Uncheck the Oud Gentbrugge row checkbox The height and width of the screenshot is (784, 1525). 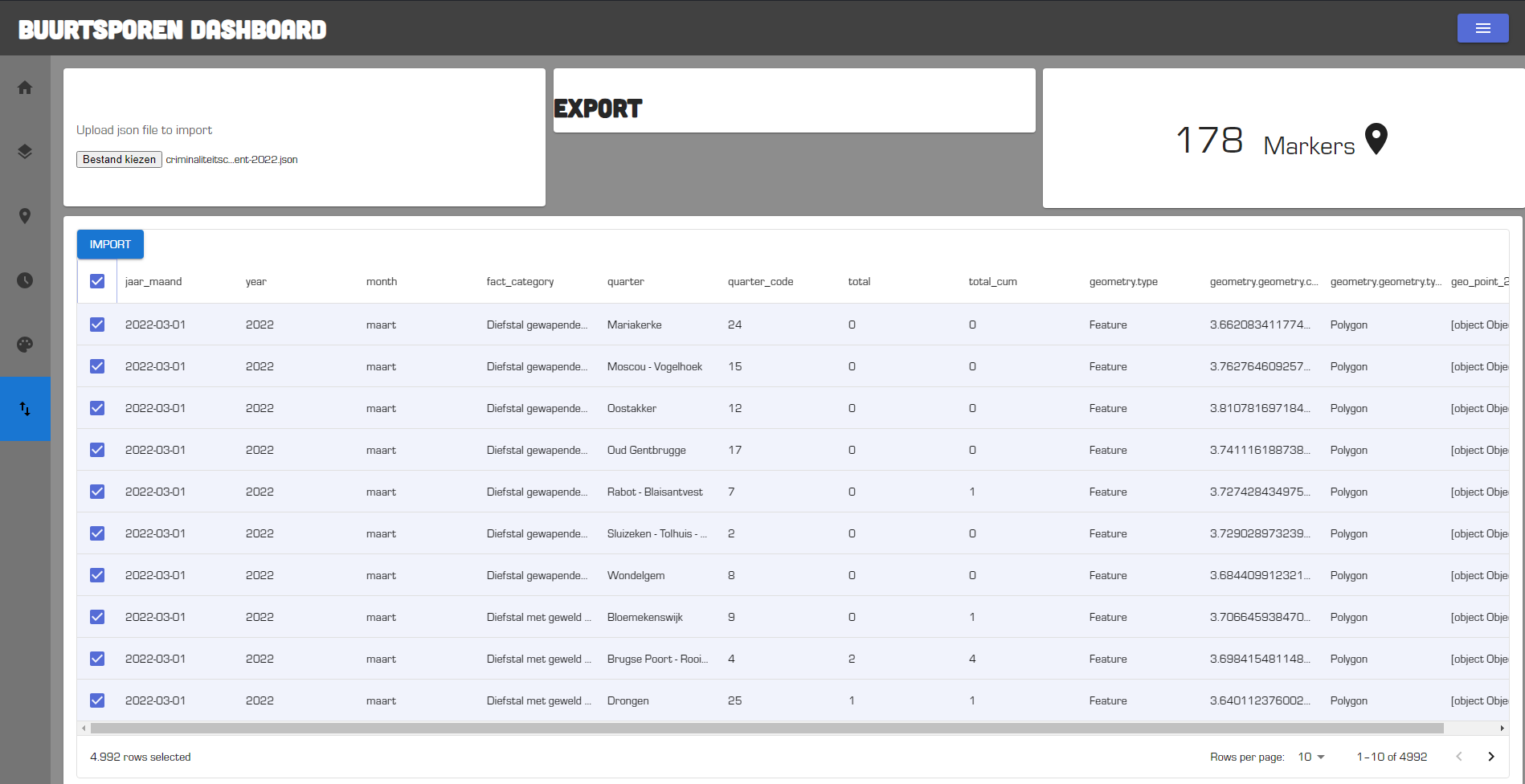tap(97, 450)
